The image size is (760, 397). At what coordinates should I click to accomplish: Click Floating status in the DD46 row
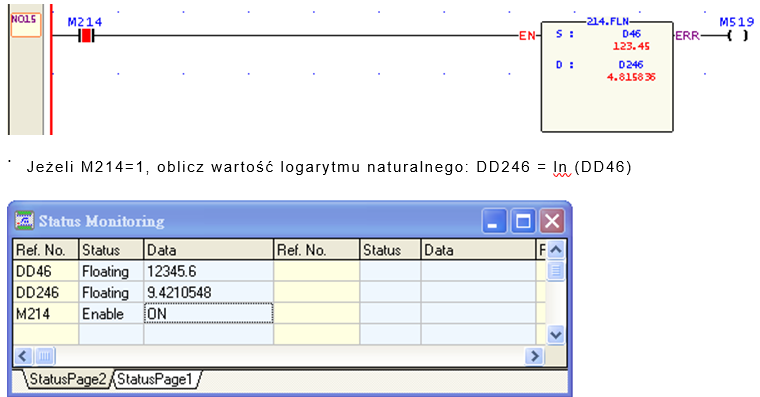(111, 271)
